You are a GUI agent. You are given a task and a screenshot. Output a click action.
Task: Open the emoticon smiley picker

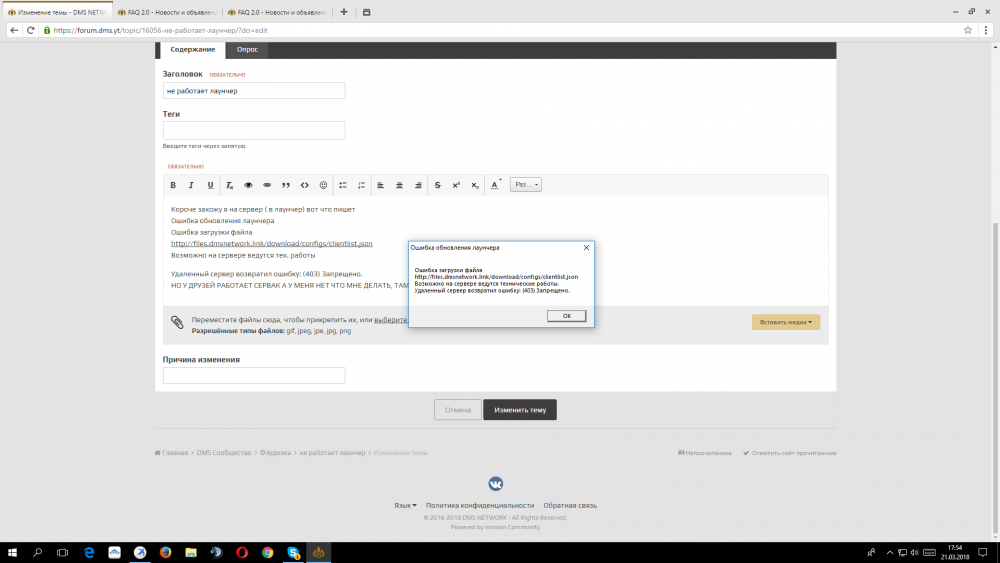pos(323,185)
